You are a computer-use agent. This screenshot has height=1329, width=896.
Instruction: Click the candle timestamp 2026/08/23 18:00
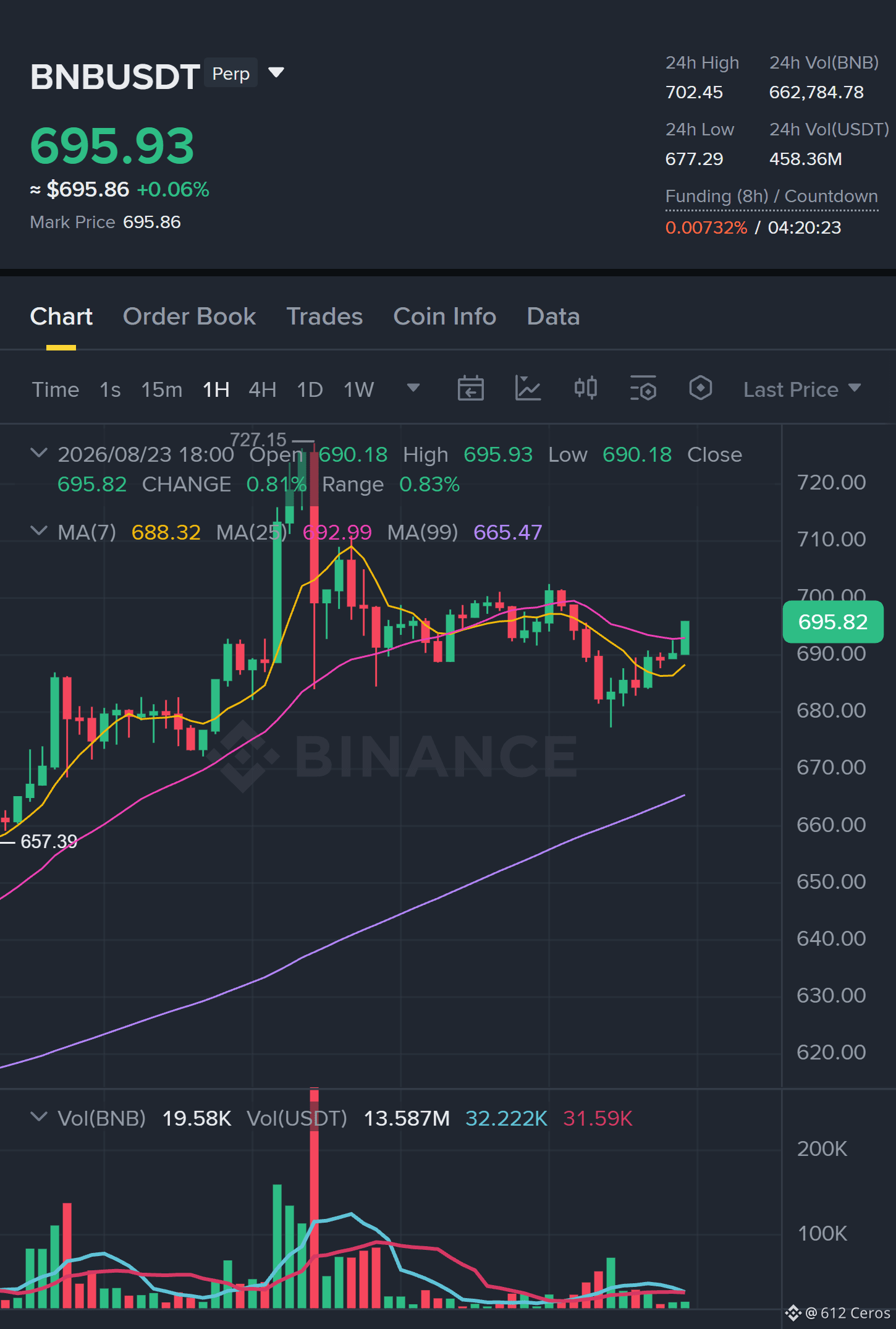146,454
